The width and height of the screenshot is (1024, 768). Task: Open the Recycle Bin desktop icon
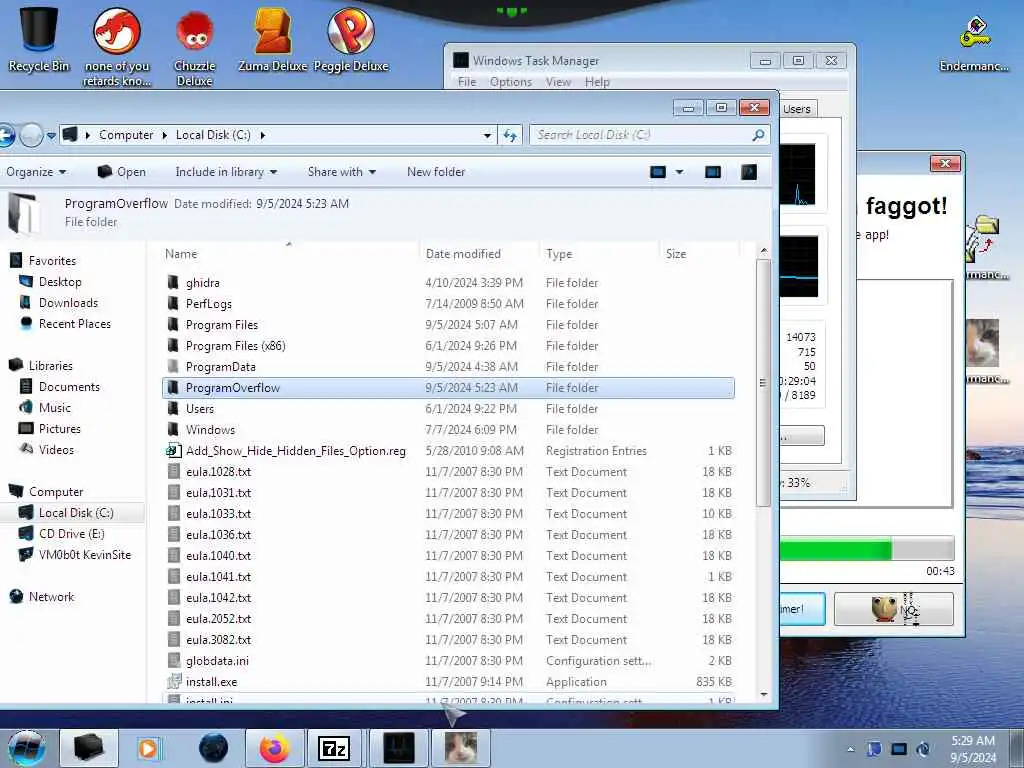tap(38, 39)
